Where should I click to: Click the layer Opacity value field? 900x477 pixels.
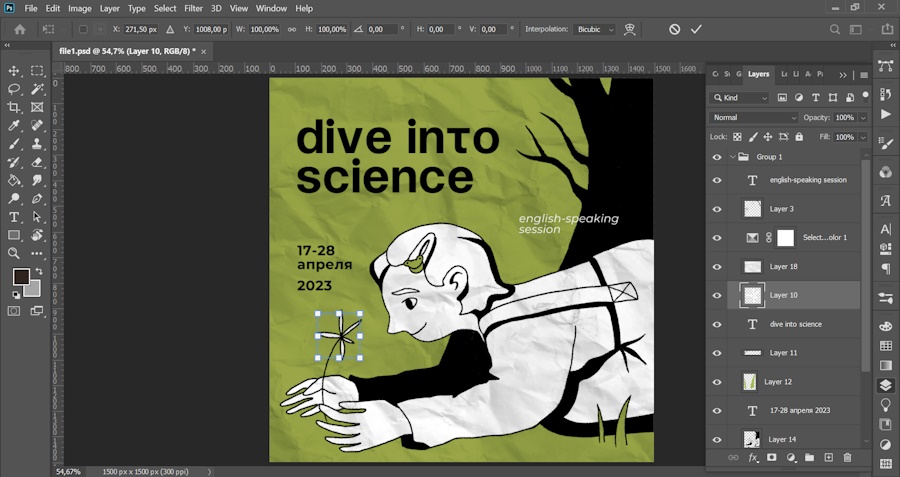[x=843, y=118]
